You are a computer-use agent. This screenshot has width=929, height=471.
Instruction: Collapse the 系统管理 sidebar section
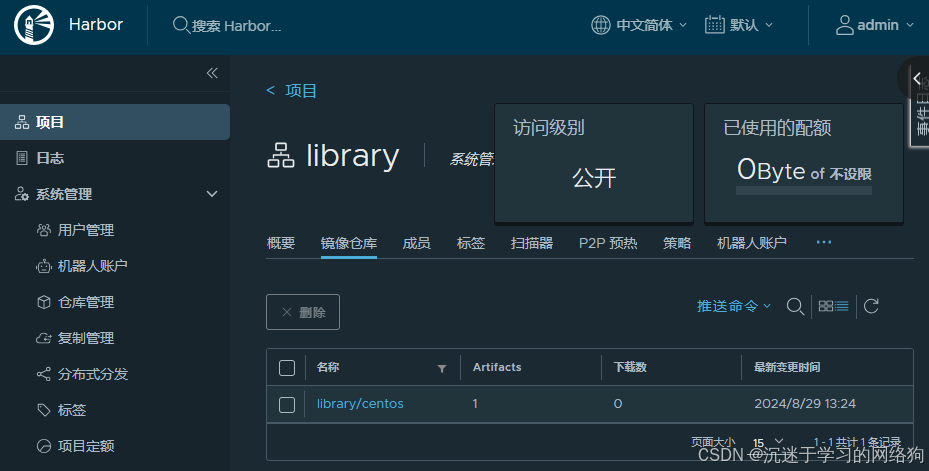[212, 194]
